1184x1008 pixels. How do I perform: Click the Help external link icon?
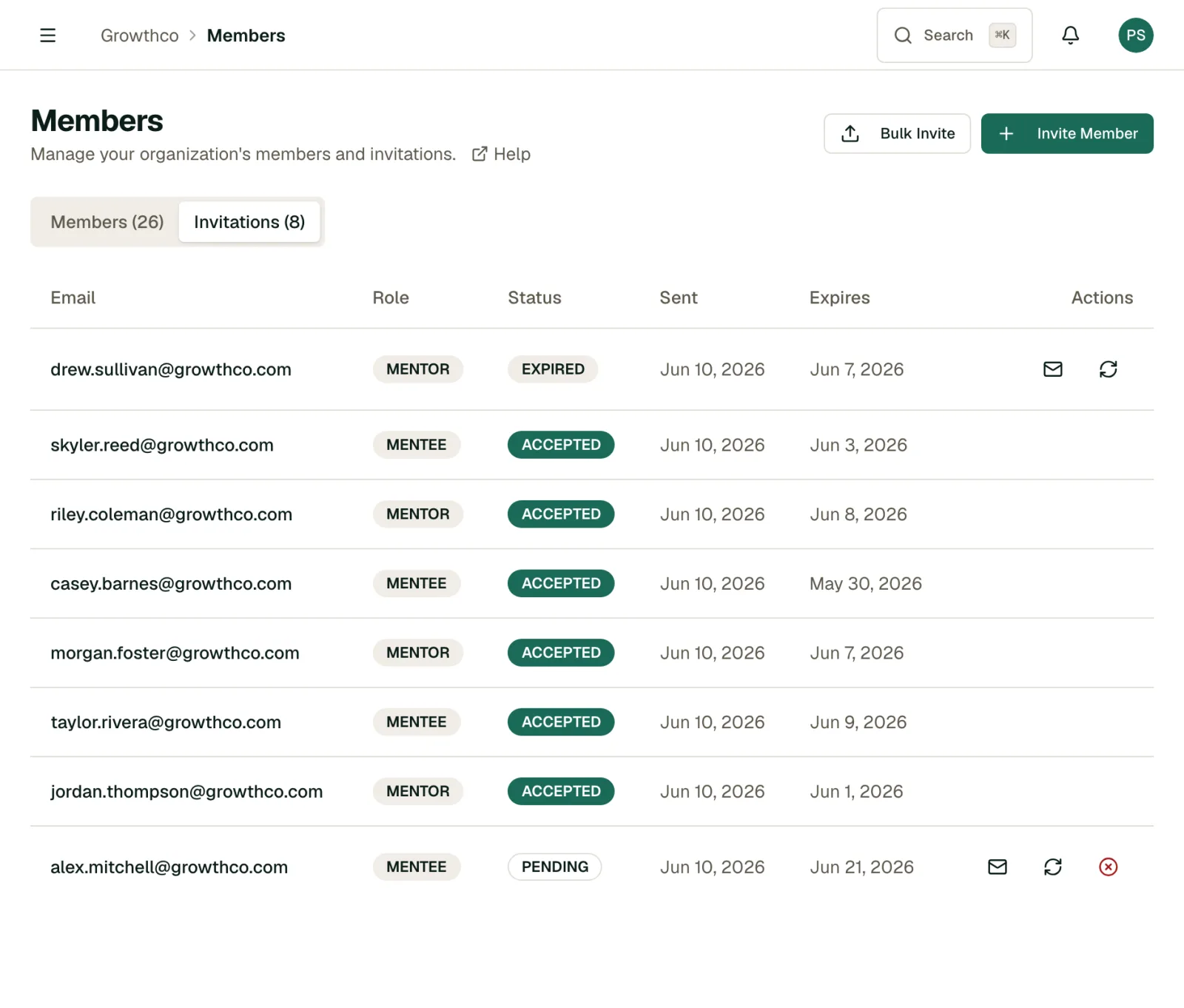pyautogui.click(x=480, y=154)
